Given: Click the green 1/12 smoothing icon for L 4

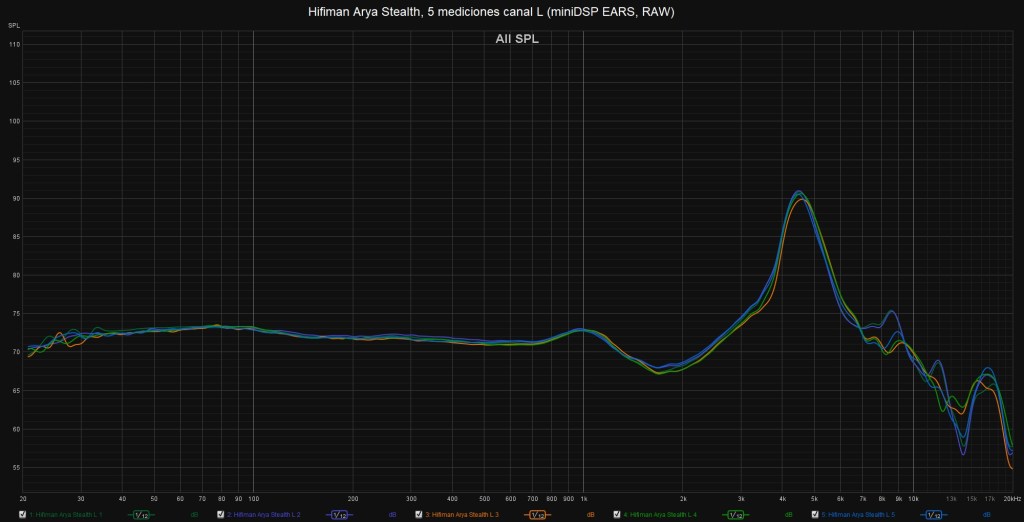Looking at the screenshot, I should [x=736, y=515].
